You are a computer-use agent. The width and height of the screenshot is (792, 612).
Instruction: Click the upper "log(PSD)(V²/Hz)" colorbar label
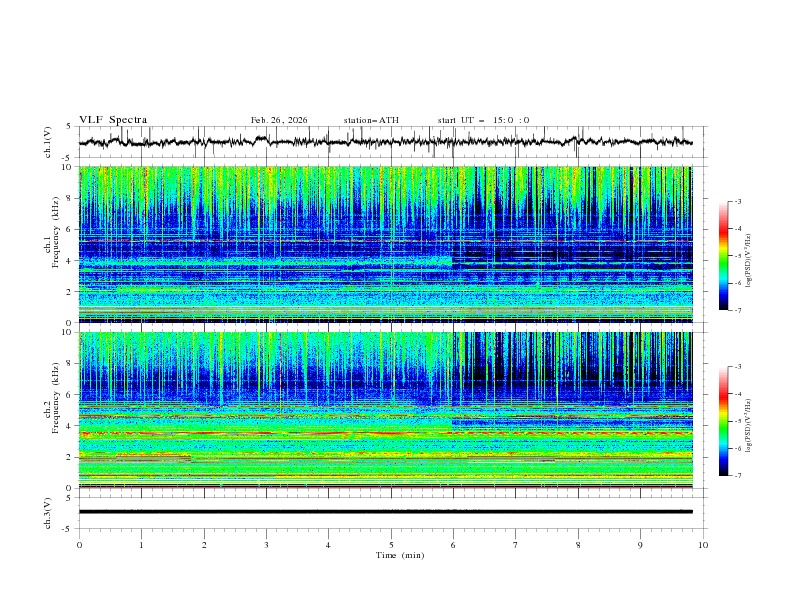[749, 260]
